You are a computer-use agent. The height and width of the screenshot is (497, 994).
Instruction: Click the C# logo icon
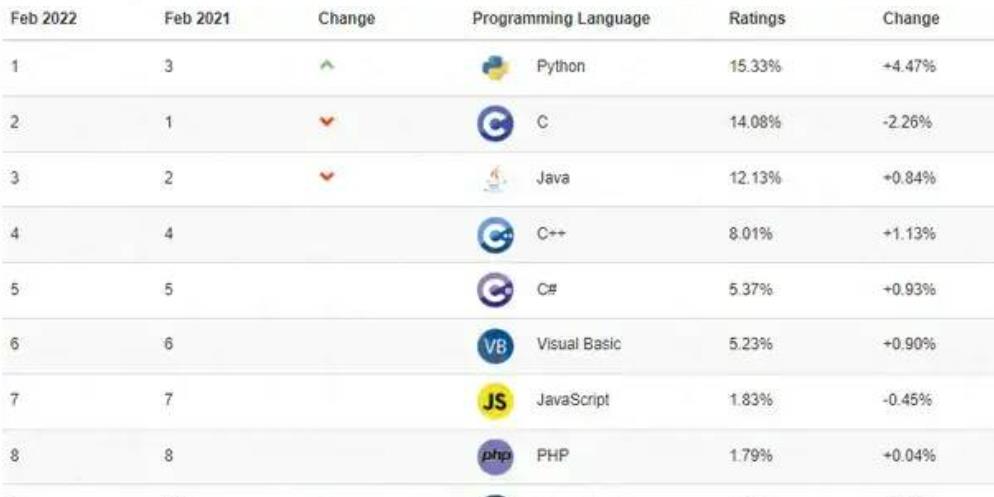[x=495, y=290]
